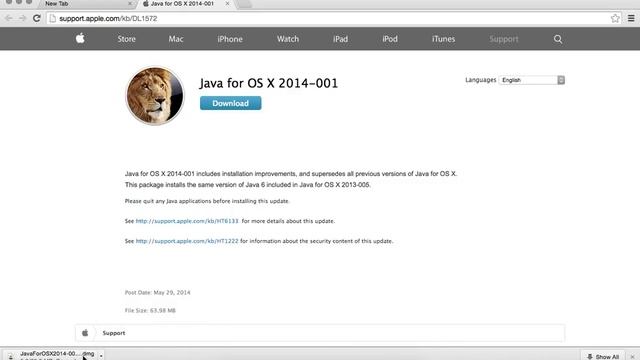The height and width of the screenshot is (360, 640).
Task: Click the Post Date: May 29, 2014 text
Action: tap(158, 292)
